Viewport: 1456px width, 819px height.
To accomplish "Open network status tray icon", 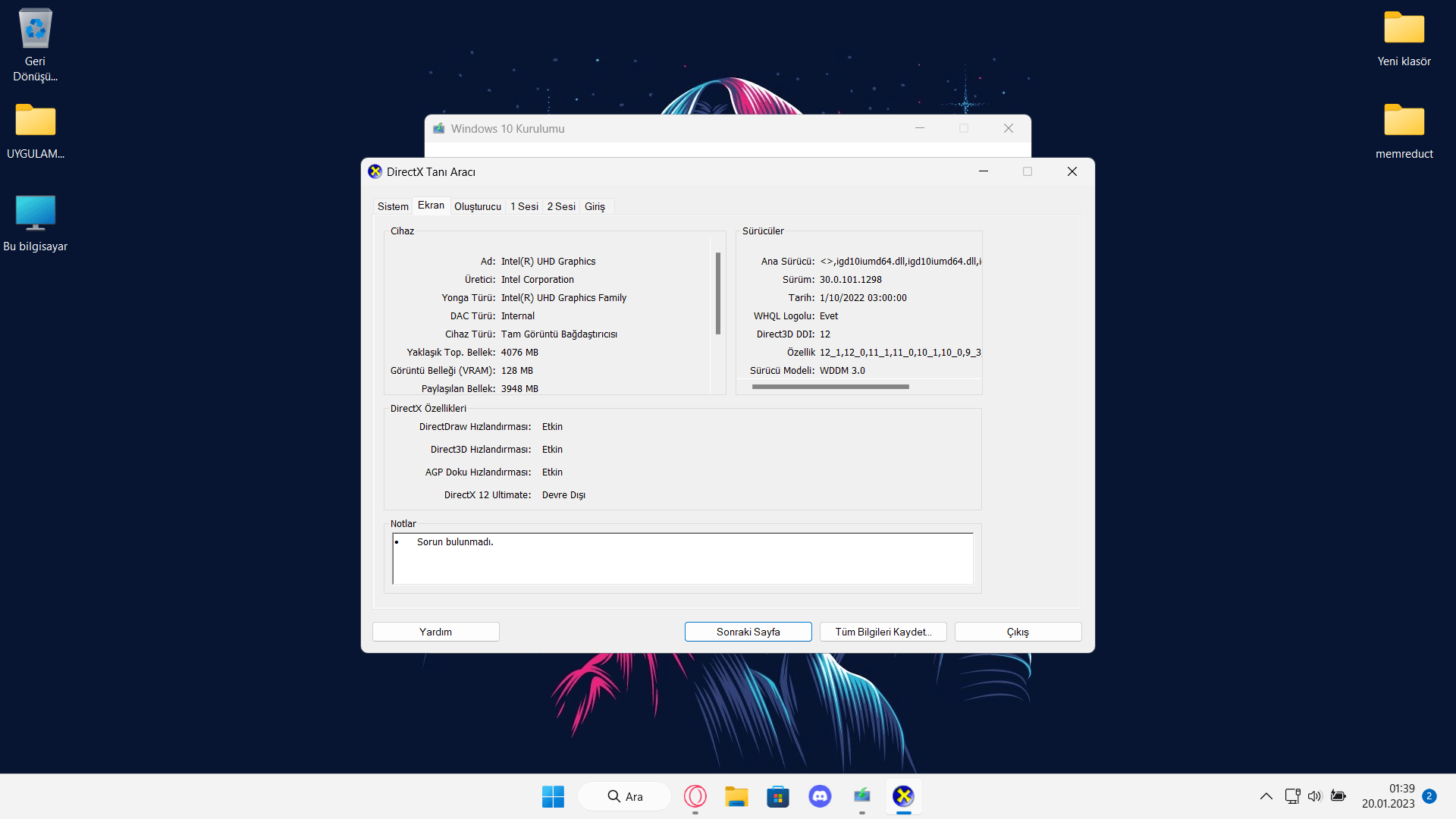I will coord(1292,796).
